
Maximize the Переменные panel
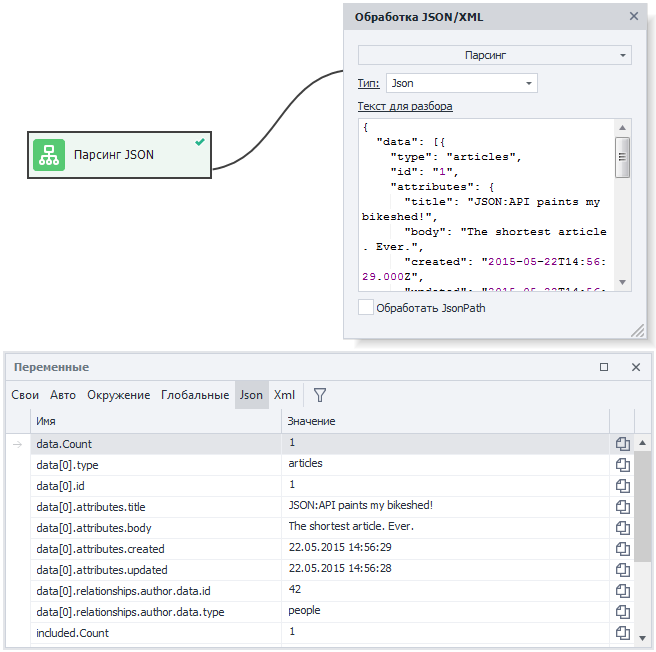[604, 367]
